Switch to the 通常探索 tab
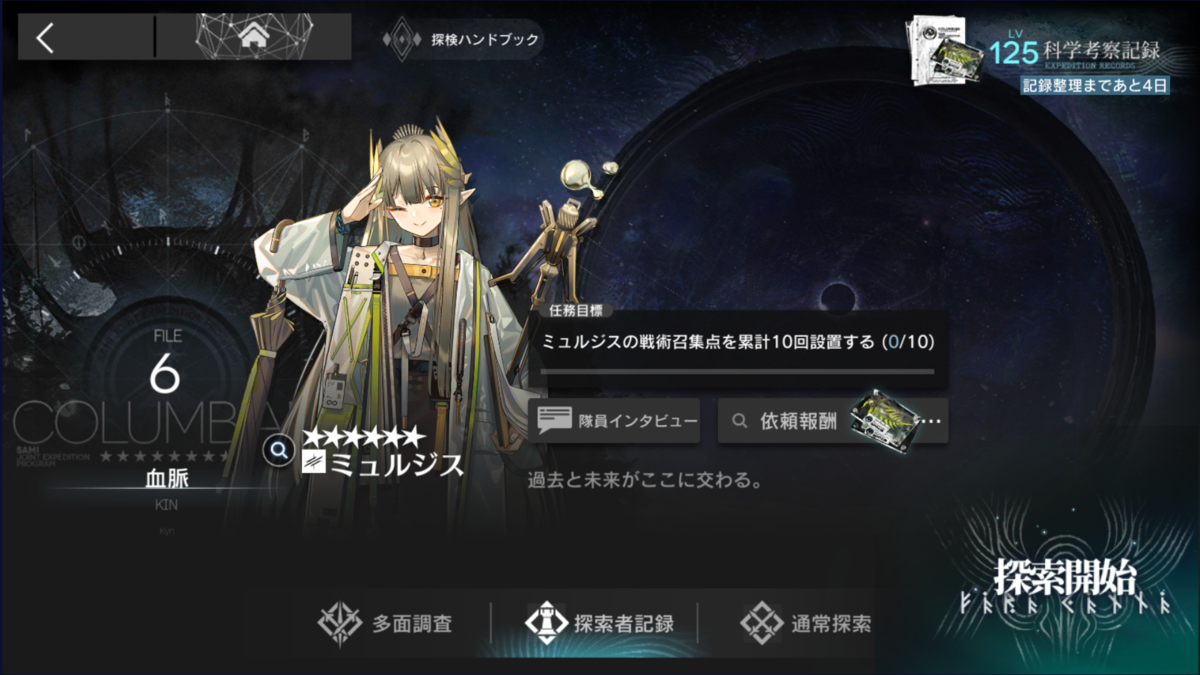This screenshot has width=1200, height=675. pyautogui.click(x=805, y=624)
